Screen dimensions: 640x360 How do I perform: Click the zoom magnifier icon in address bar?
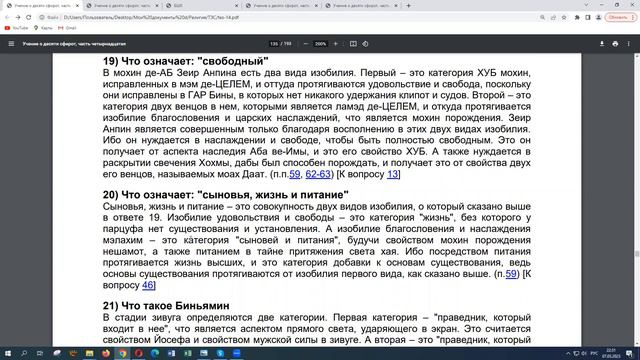pyautogui.click(x=542, y=18)
